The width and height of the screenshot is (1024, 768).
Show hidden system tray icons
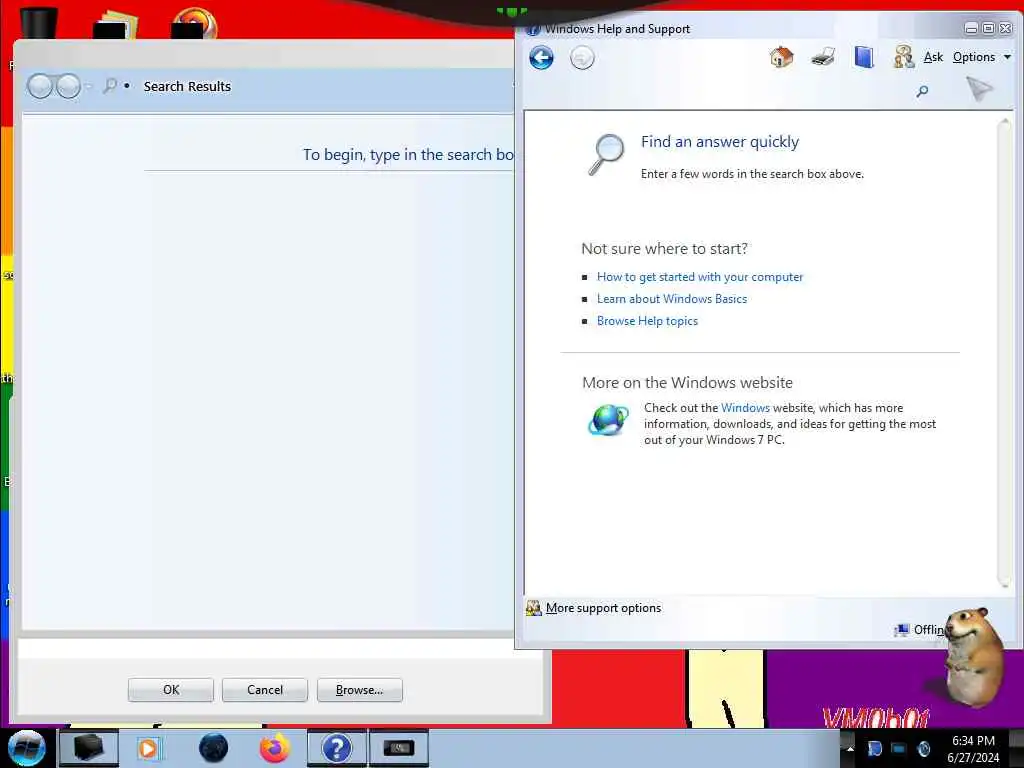pyautogui.click(x=850, y=748)
